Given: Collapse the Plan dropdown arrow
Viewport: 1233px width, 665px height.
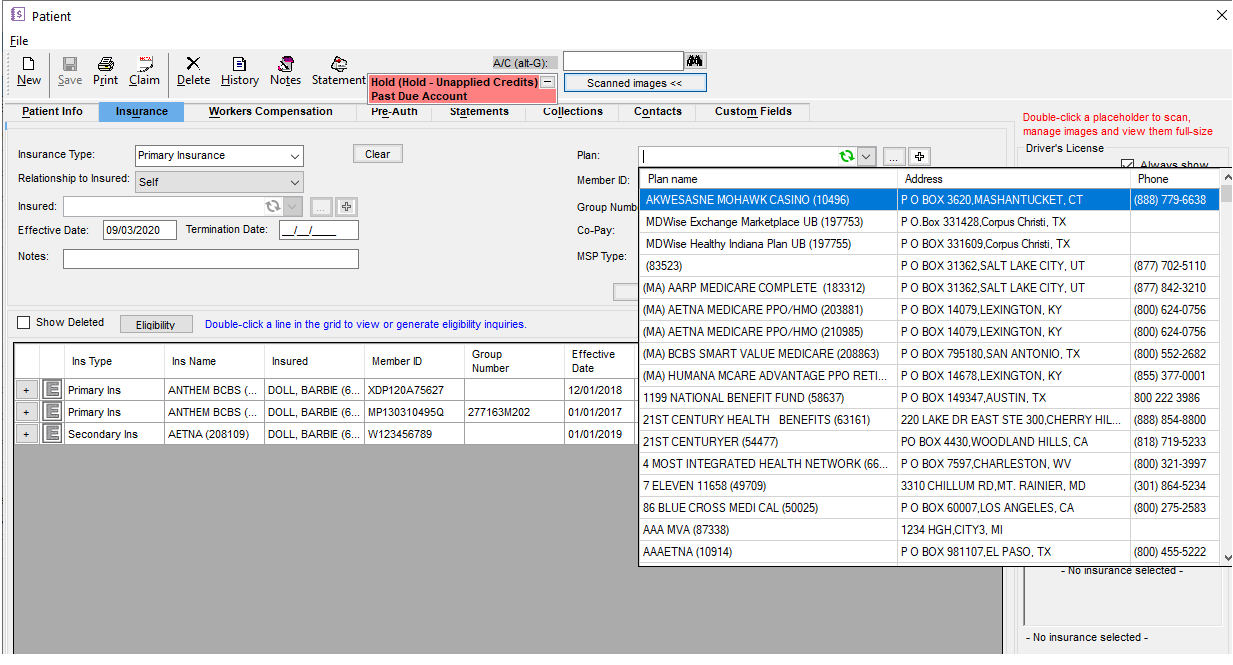Looking at the screenshot, I should 866,156.
